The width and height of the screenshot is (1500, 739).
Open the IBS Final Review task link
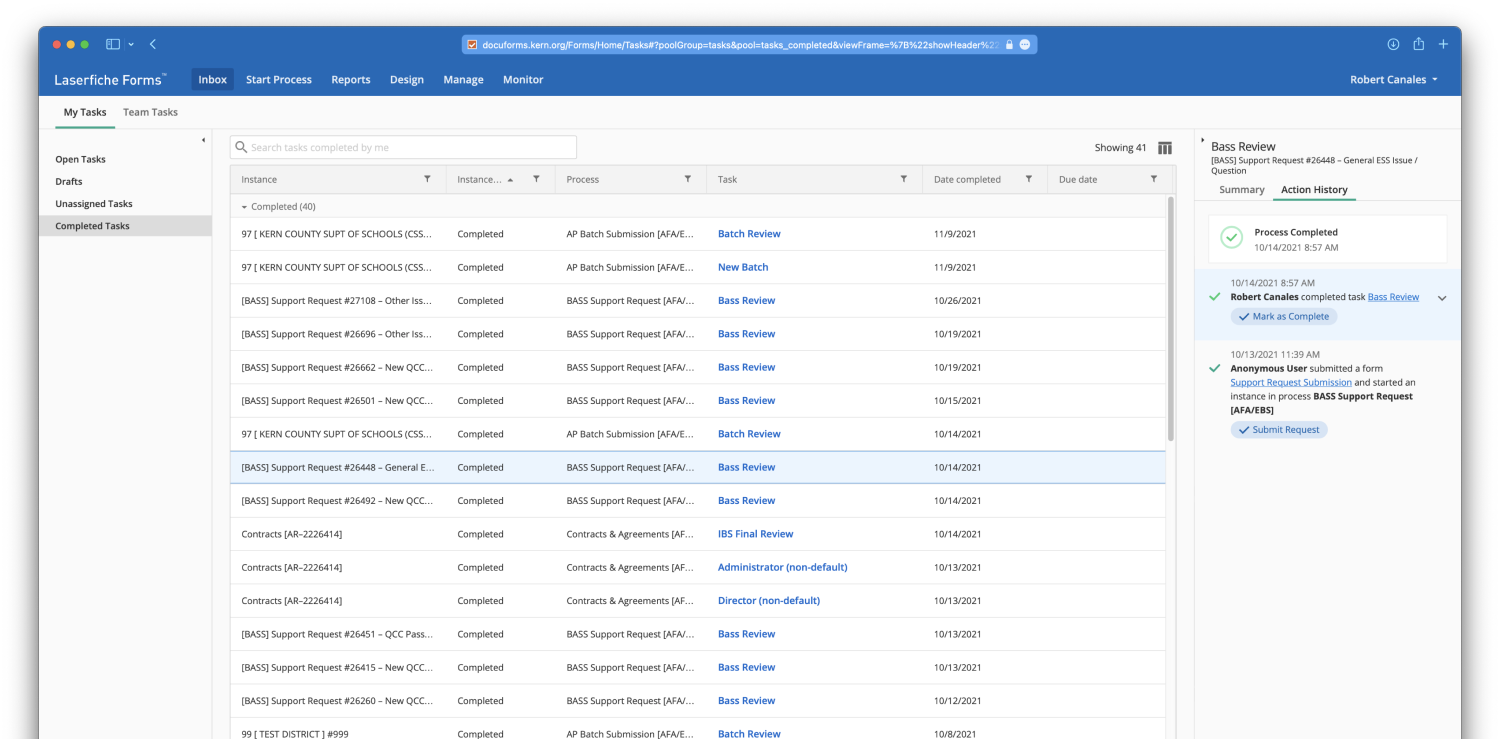point(755,534)
